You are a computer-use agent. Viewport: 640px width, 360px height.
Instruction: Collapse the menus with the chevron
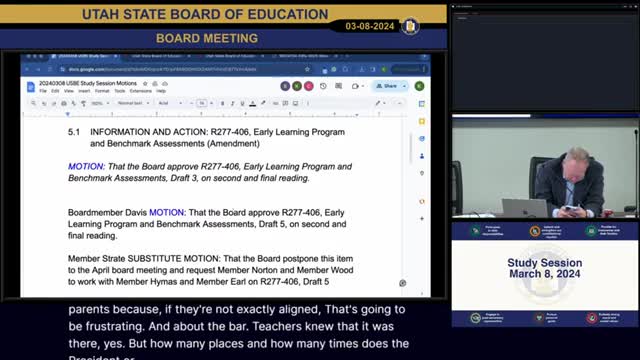pyautogui.click(x=399, y=103)
